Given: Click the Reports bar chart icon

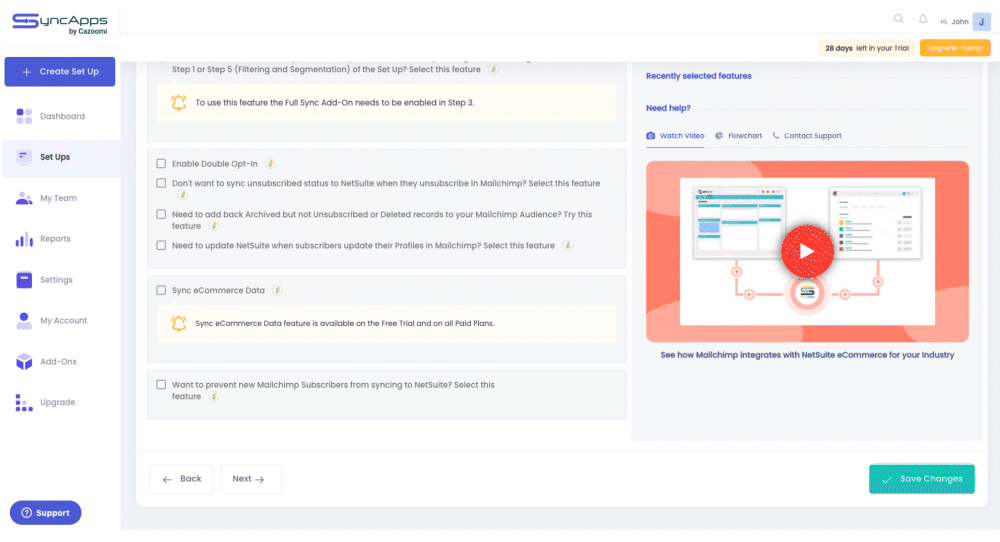Looking at the screenshot, I should click(x=24, y=239).
